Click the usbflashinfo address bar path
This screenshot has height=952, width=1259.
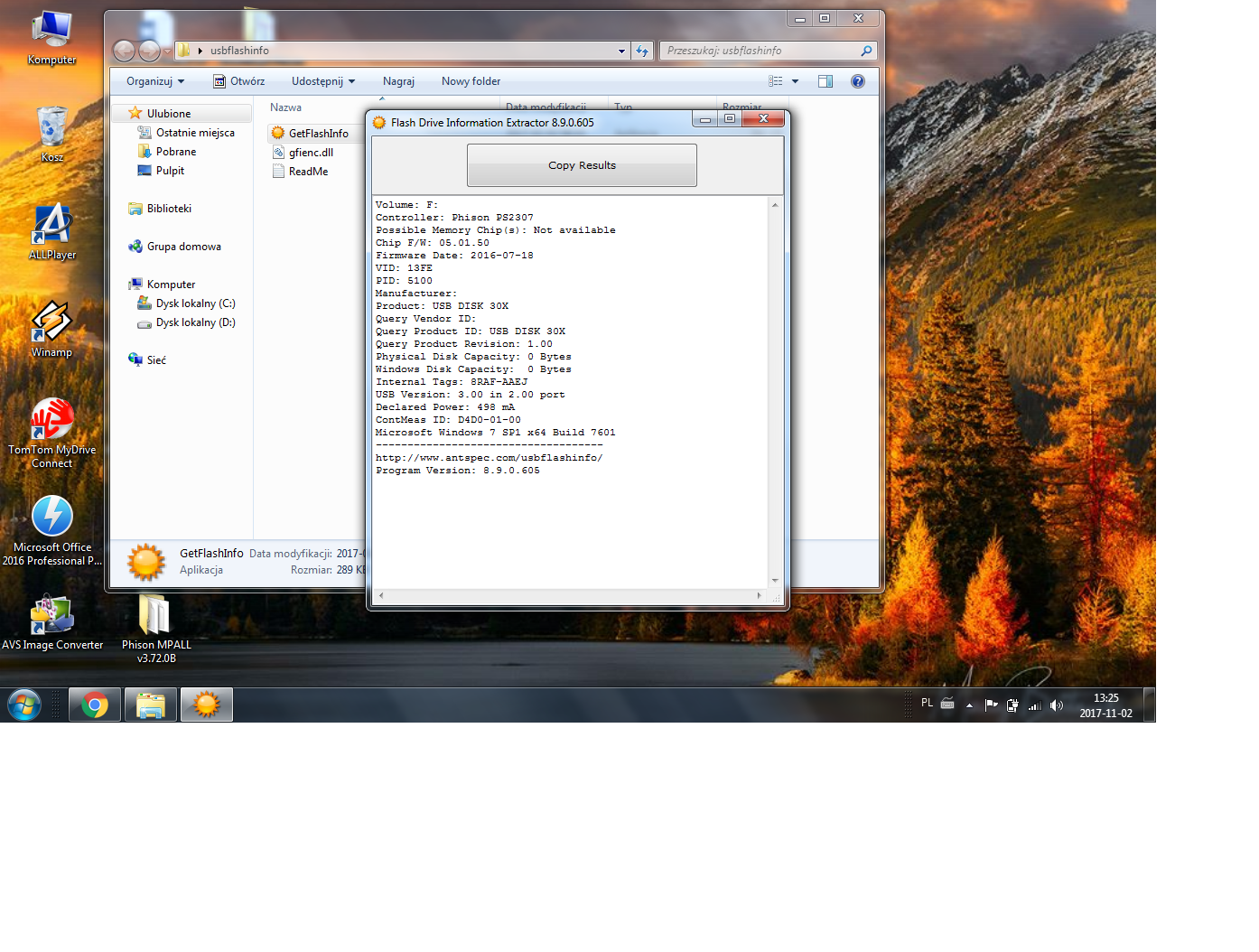click(x=239, y=51)
